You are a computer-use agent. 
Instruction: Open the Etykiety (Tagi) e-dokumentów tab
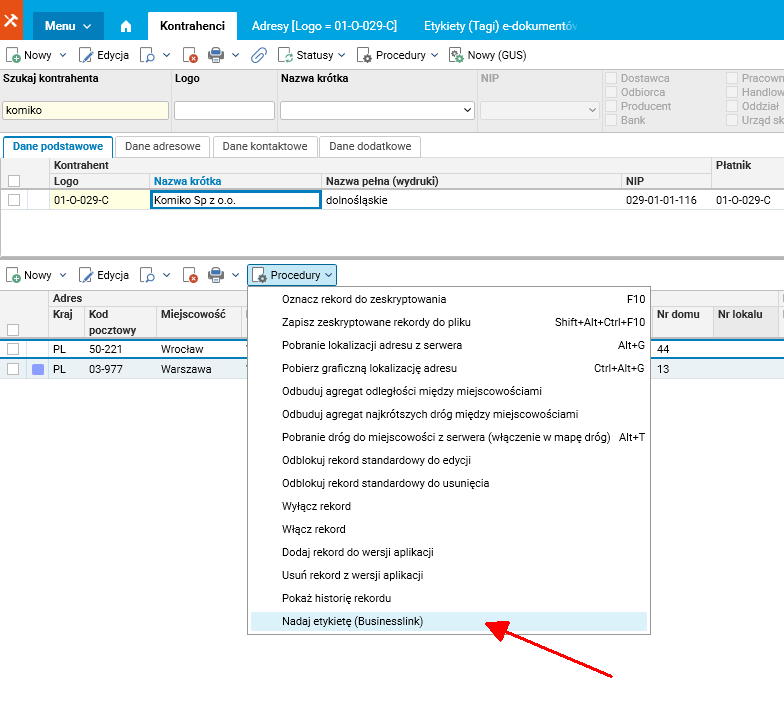(x=500, y=26)
